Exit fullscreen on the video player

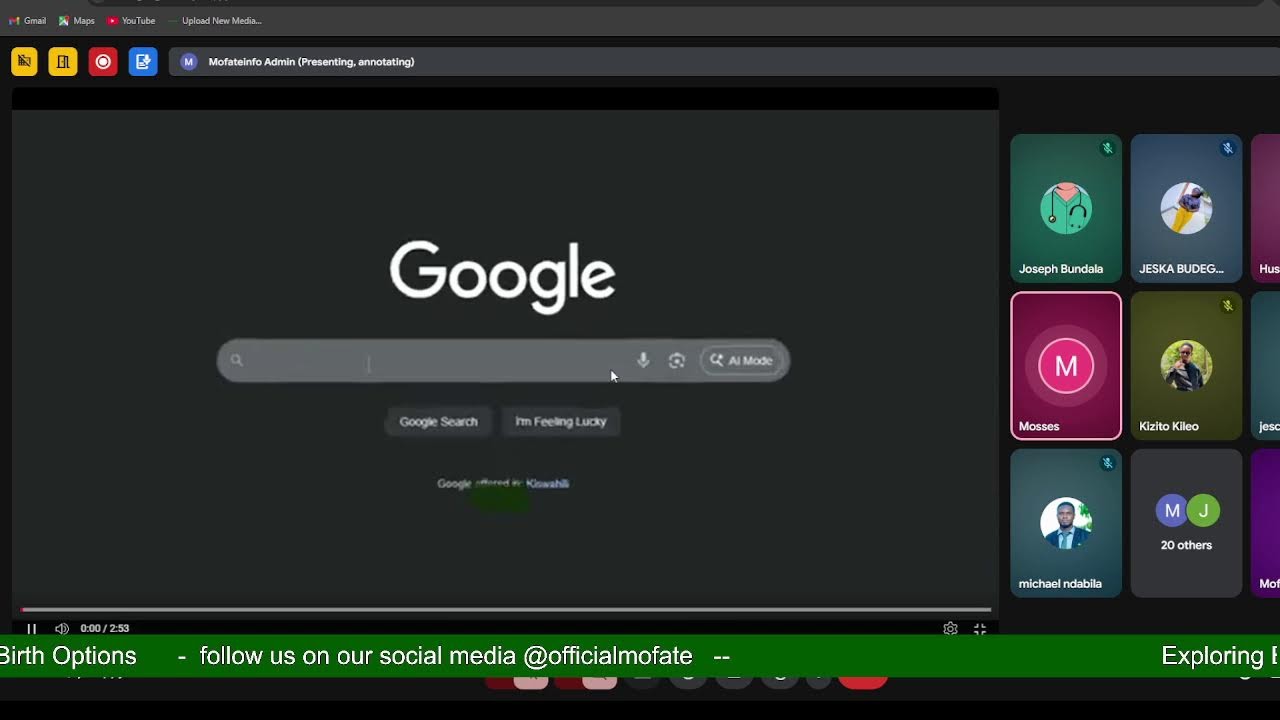pyautogui.click(x=980, y=629)
